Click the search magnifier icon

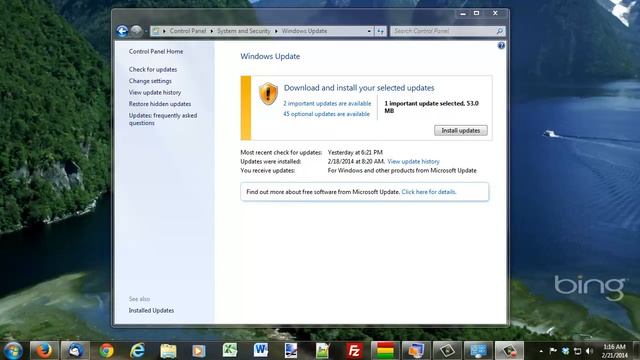500,31
